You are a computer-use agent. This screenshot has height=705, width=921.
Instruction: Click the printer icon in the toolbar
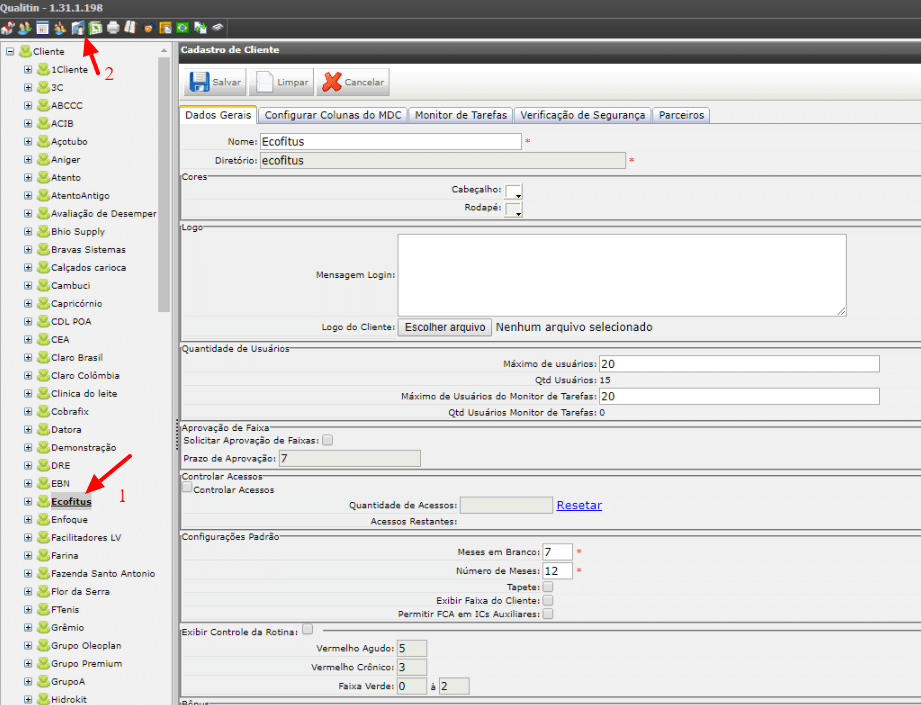113,27
